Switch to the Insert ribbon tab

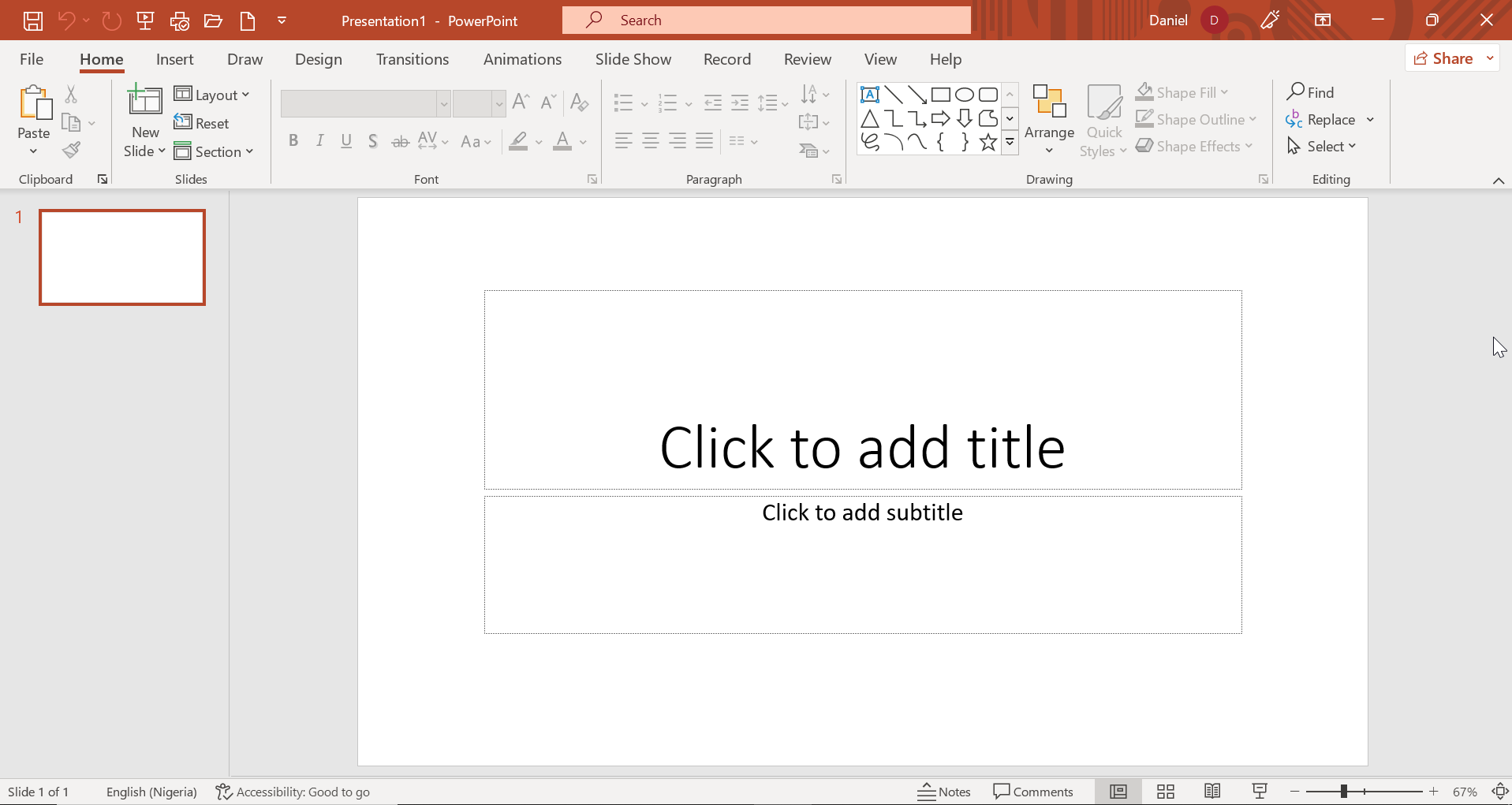click(174, 58)
